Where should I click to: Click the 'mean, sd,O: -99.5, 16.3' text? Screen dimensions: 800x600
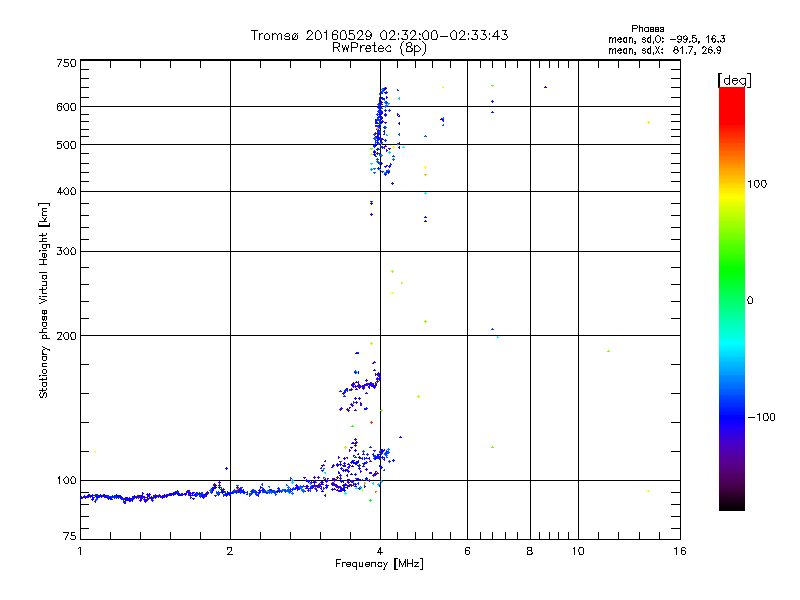pyautogui.click(x=667, y=39)
